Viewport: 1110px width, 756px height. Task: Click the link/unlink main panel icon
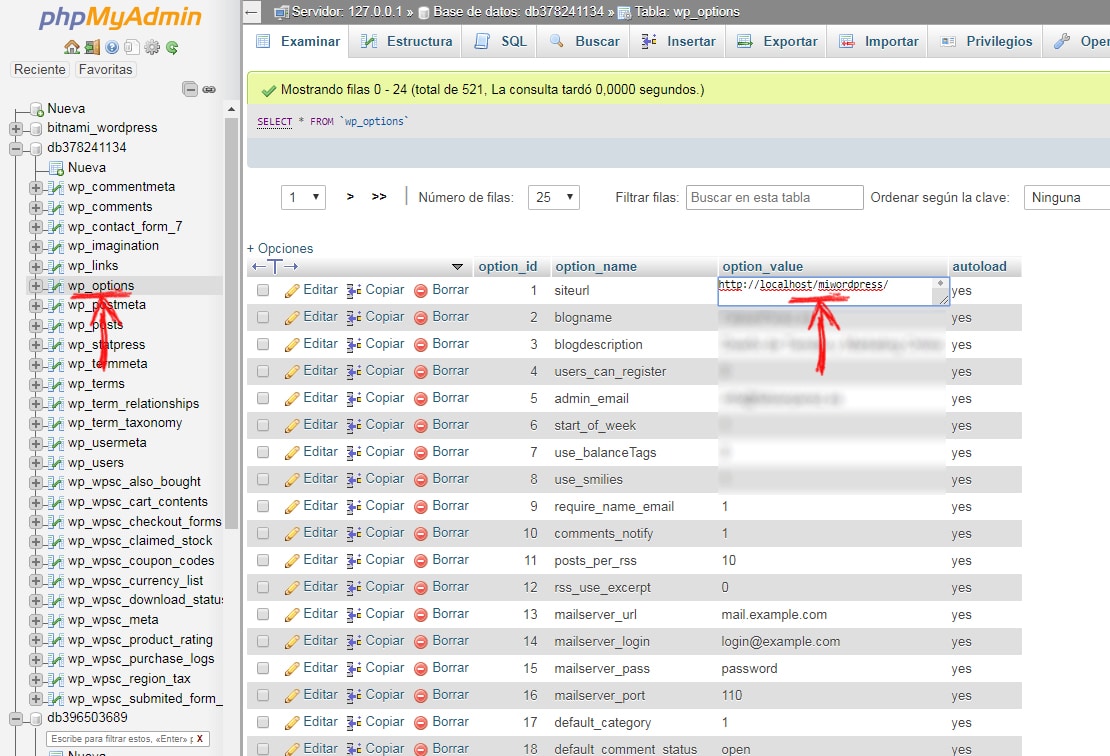point(209,89)
